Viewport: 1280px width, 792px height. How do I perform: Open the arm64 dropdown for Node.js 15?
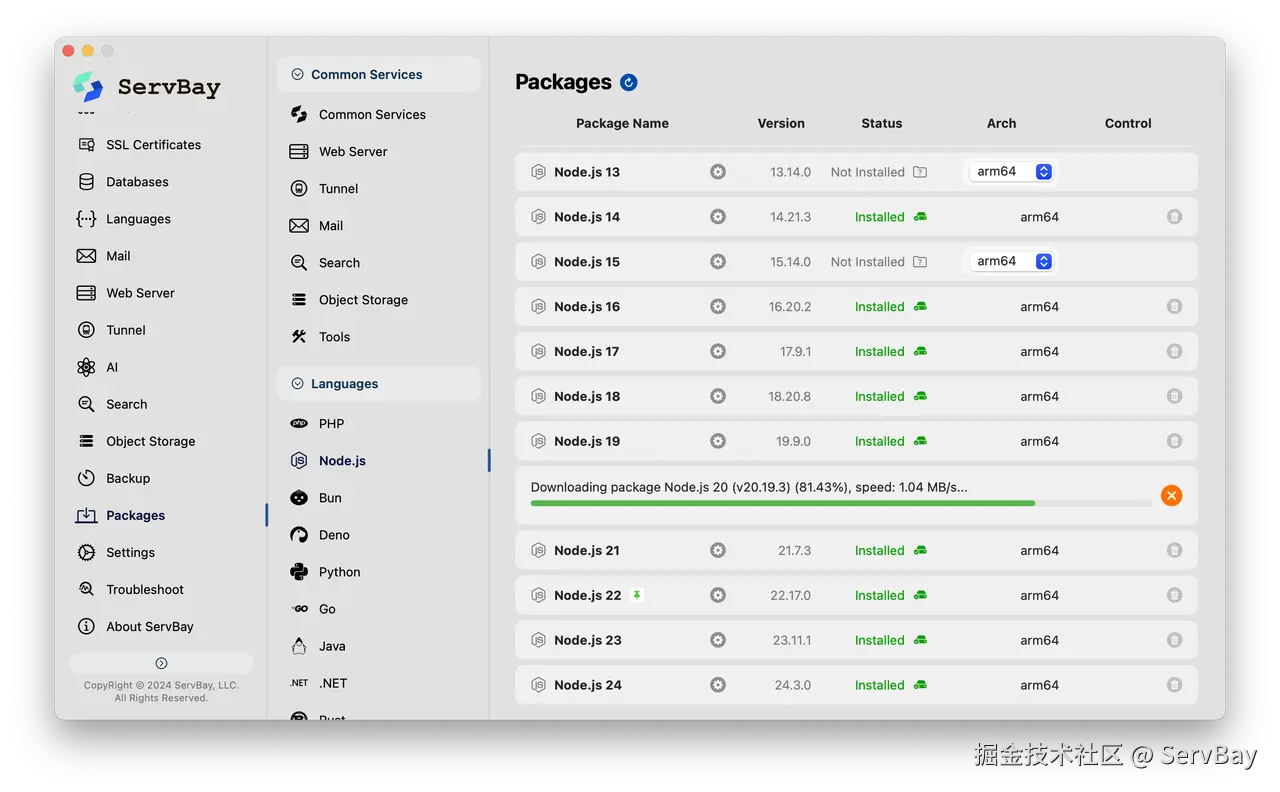click(1011, 261)
